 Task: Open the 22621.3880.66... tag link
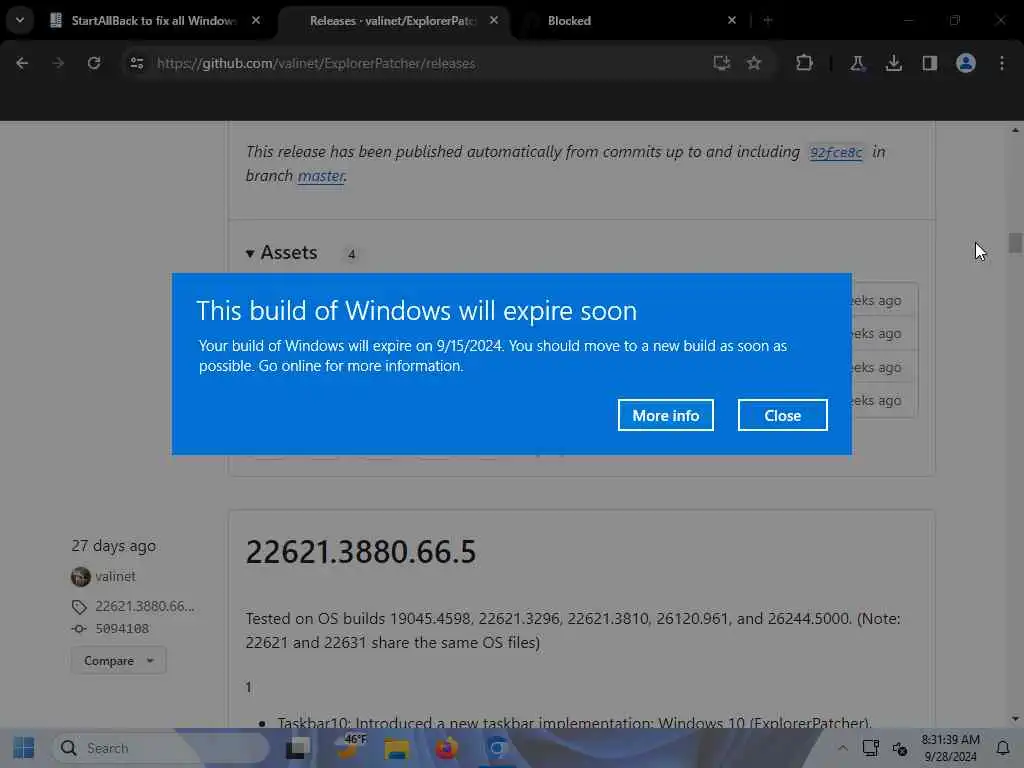(145, 606)
